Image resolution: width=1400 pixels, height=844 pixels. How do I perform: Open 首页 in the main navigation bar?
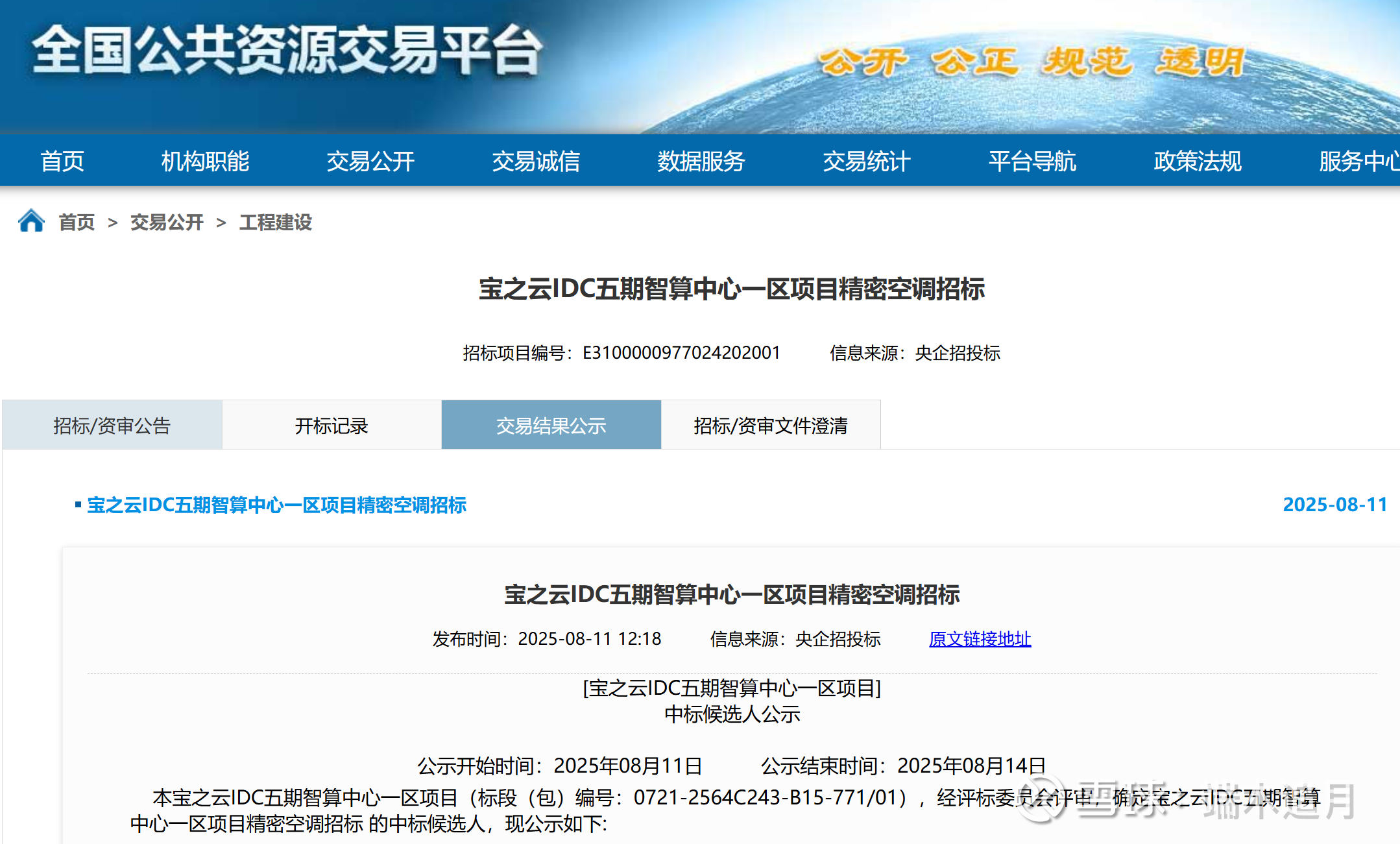coord(62,161)
